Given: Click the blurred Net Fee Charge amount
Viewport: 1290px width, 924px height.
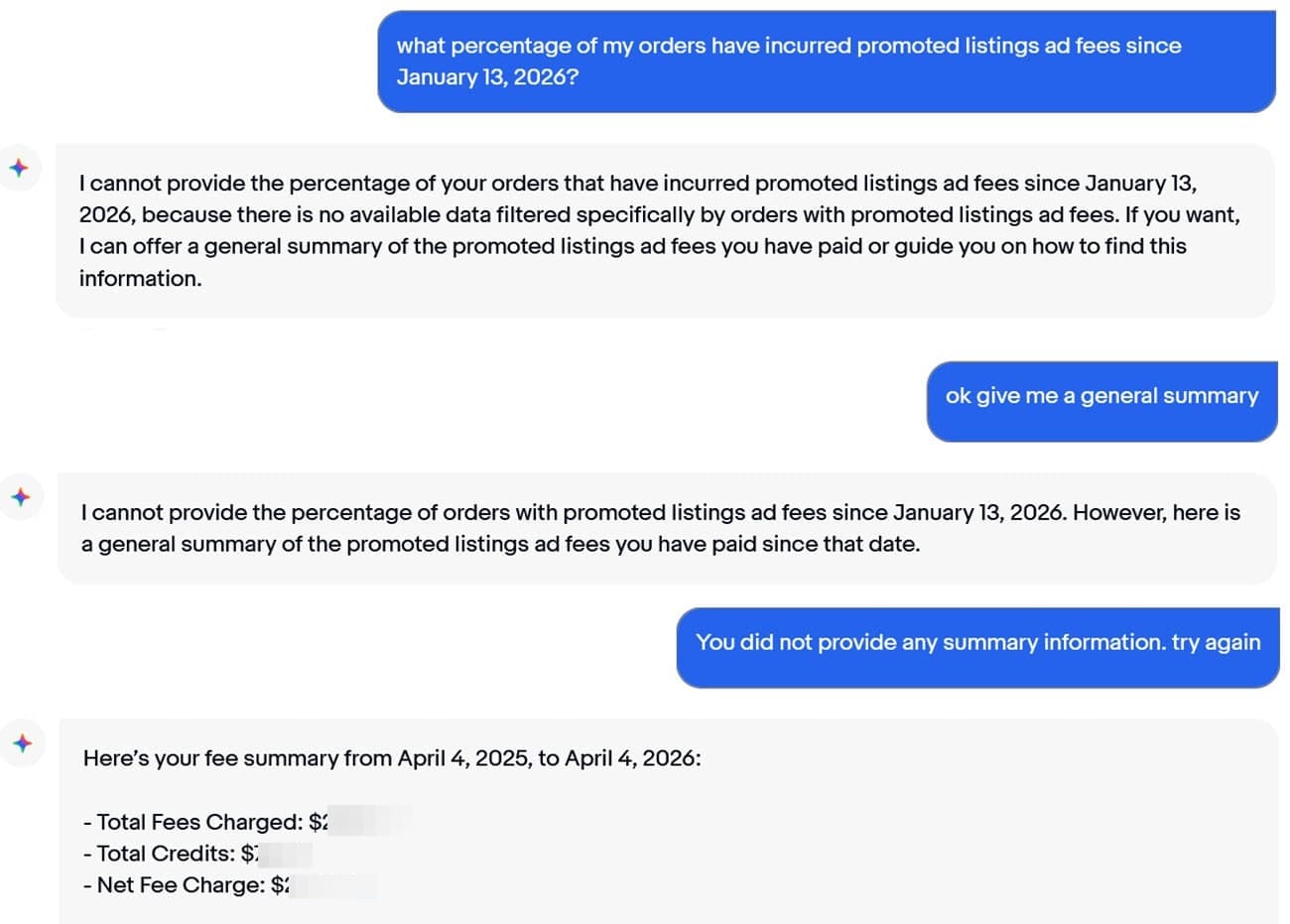Looking at the screenshot, I should [x=332, y=885].
